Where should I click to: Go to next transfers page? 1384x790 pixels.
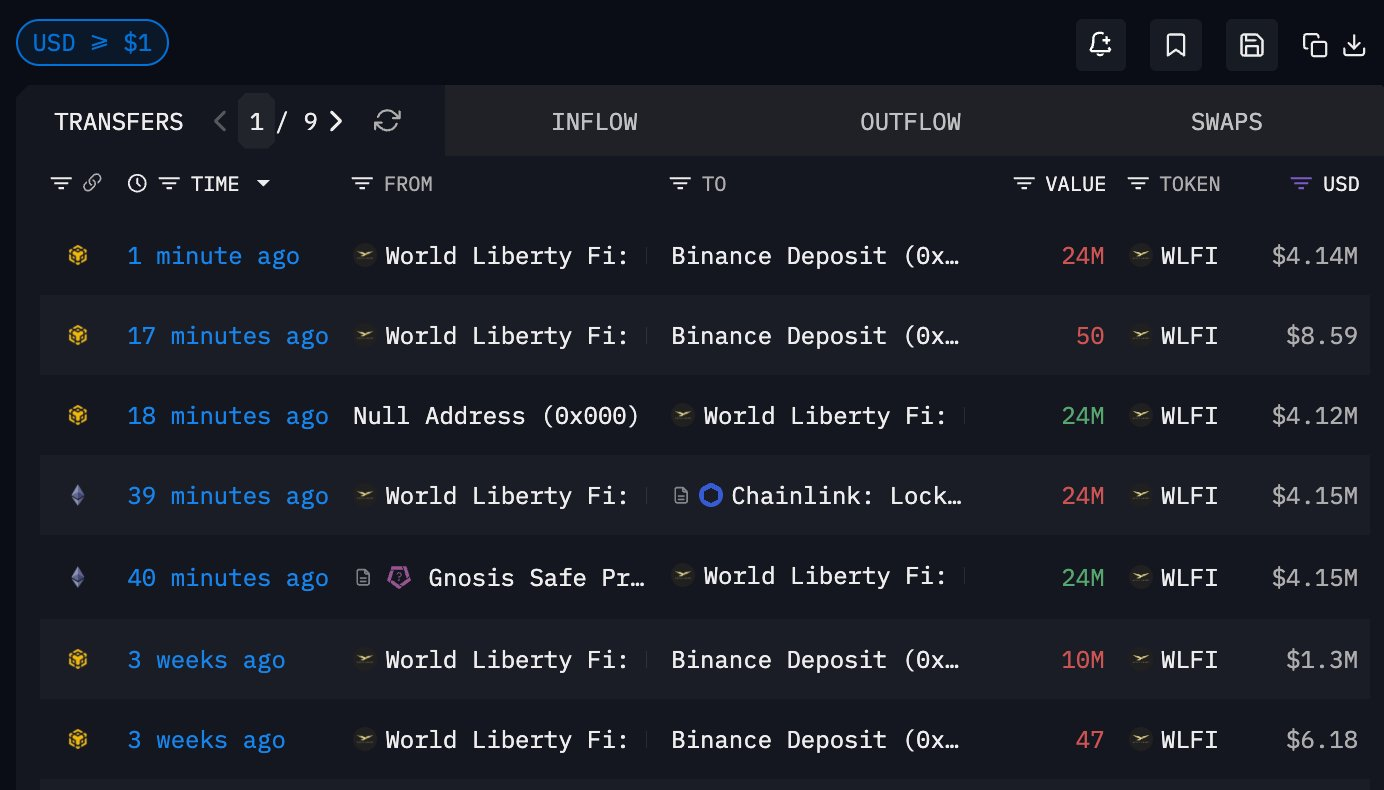point(336,122)
